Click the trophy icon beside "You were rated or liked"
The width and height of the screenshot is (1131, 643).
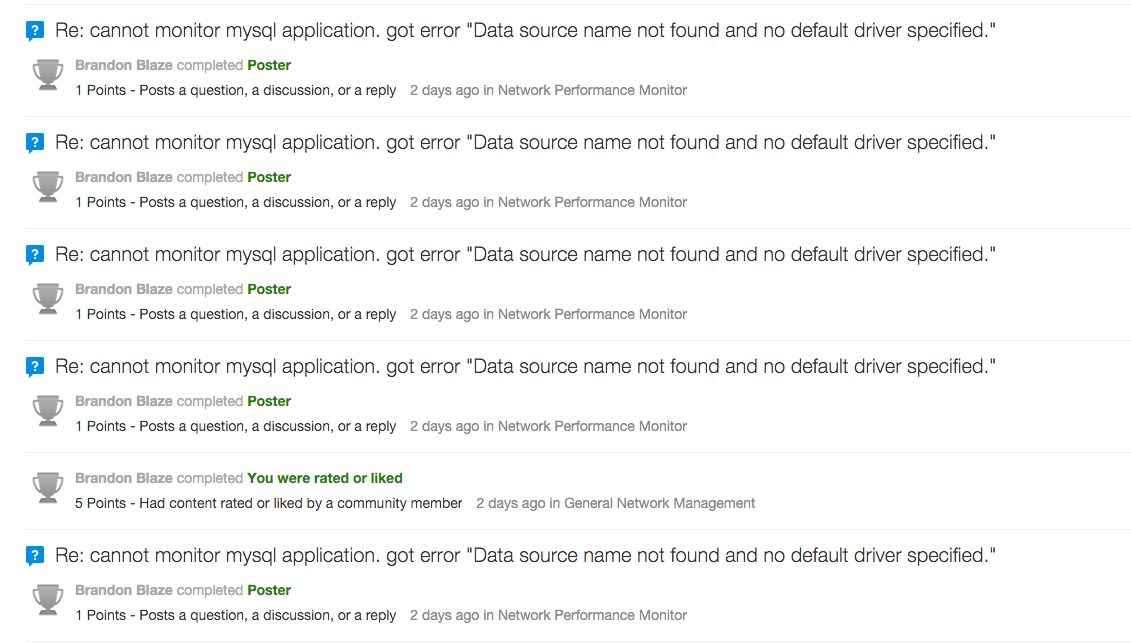[48, 487]
